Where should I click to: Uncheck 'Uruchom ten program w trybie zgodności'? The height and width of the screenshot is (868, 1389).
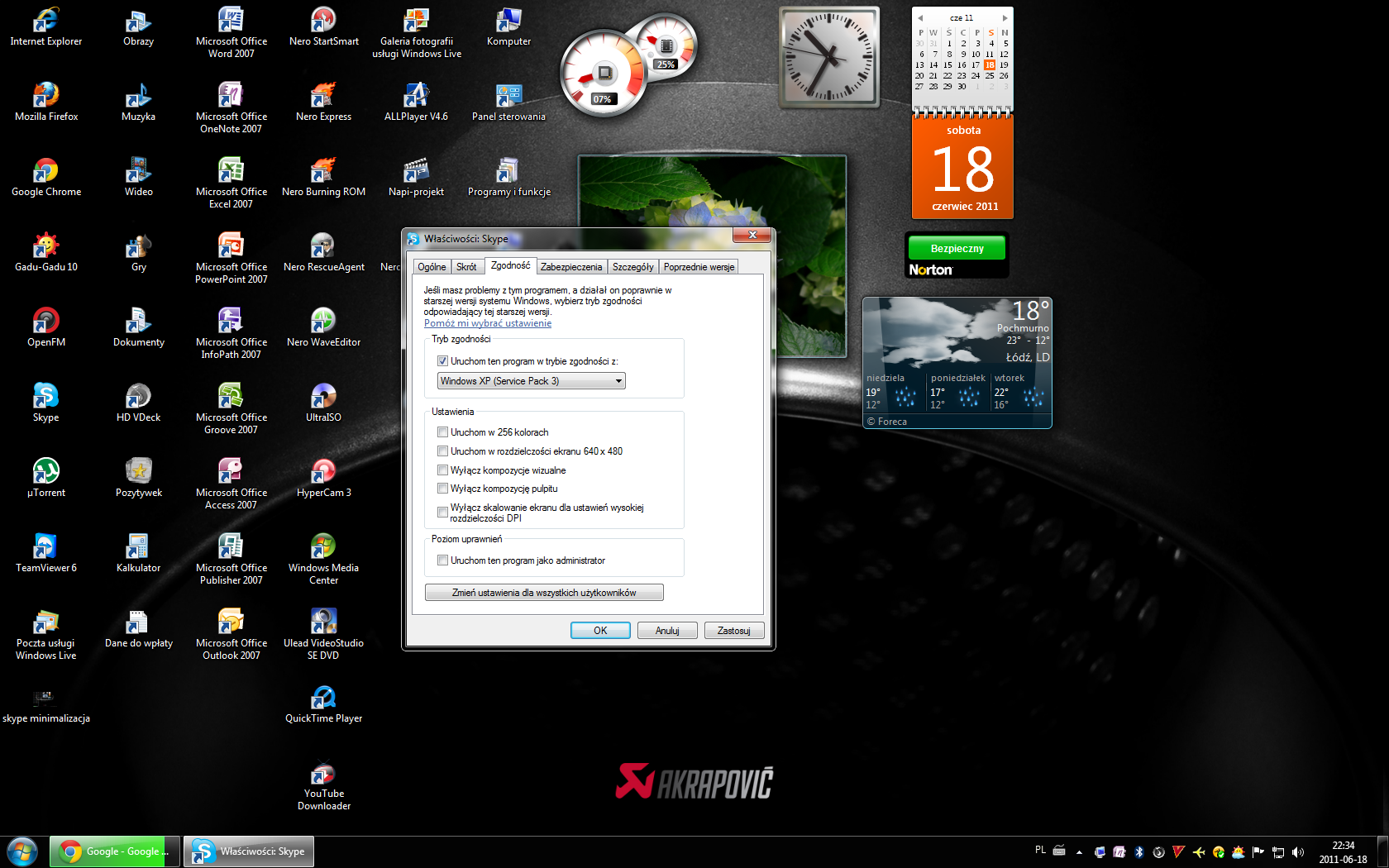pyautogui.click(x=443, y=361)
